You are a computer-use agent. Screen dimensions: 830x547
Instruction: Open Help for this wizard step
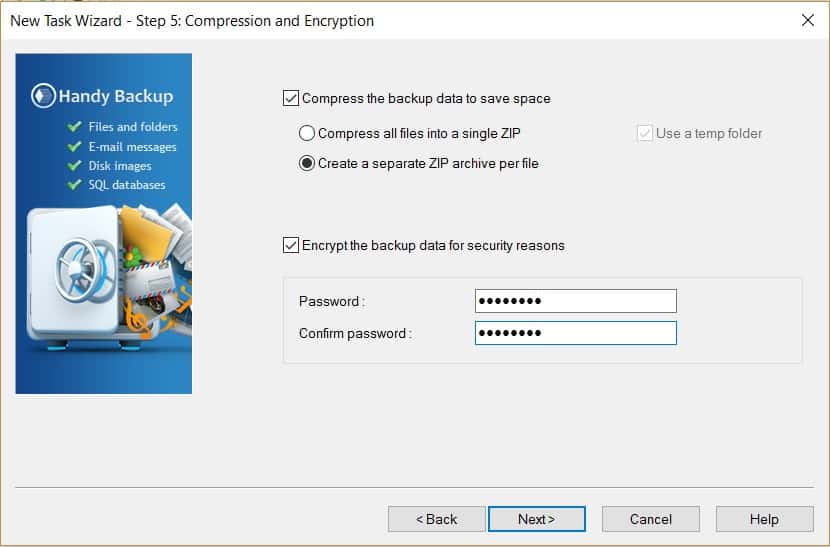[764, 519]
